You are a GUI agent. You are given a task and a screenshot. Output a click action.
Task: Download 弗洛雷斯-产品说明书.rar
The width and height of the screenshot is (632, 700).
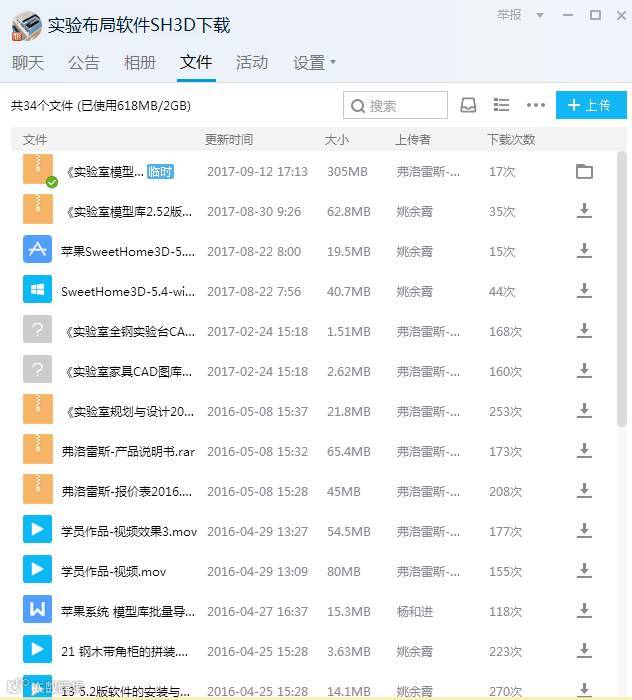(x=584, y=450)
